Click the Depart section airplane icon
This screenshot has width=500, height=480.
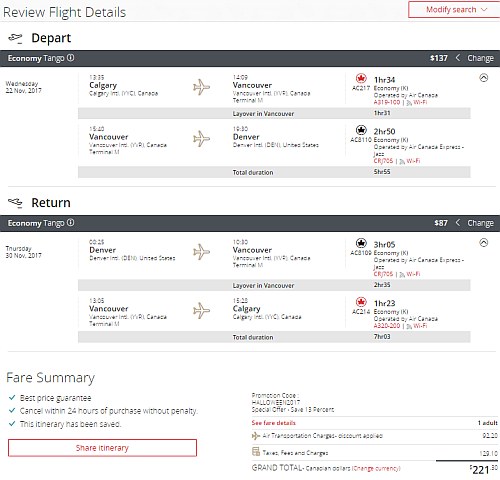coord(15,38)
